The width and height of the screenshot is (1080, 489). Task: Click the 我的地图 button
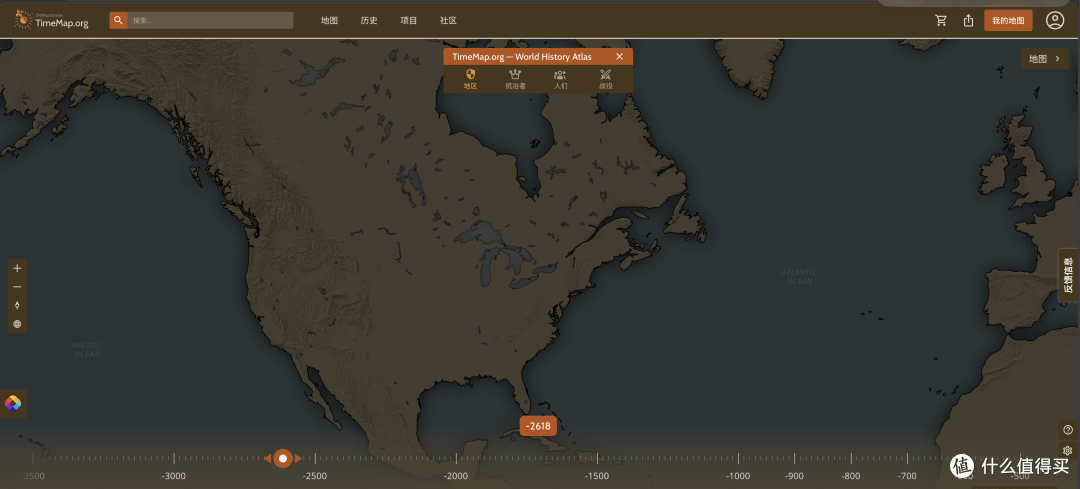click(1008, 21)
